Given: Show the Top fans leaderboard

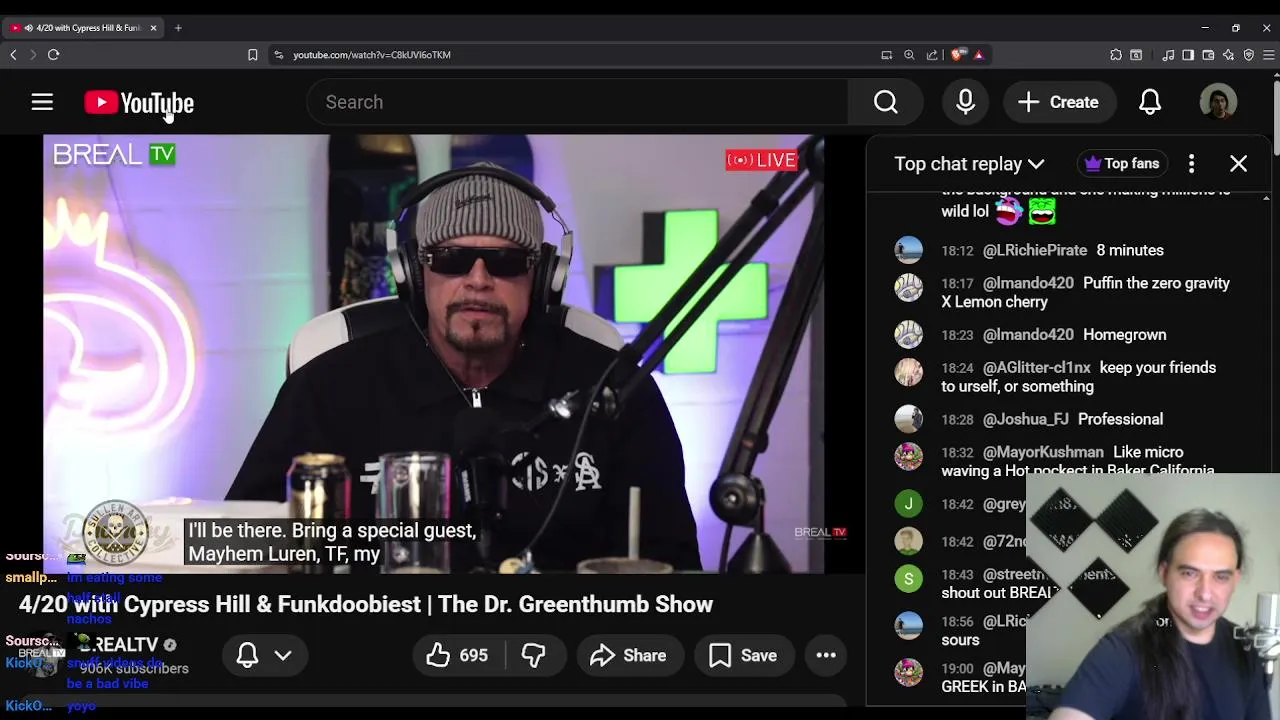Looking at the screenshot, I should 1122,164.
